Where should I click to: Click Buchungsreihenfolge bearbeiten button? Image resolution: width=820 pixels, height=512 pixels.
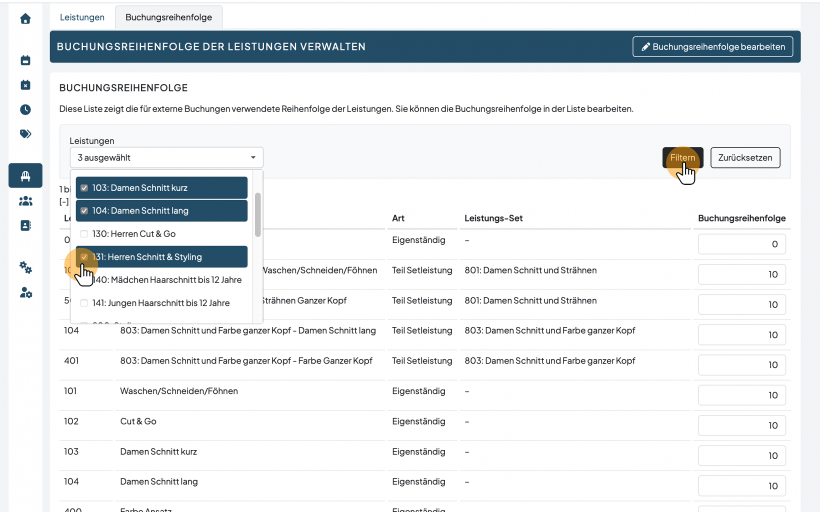point(713,47)
